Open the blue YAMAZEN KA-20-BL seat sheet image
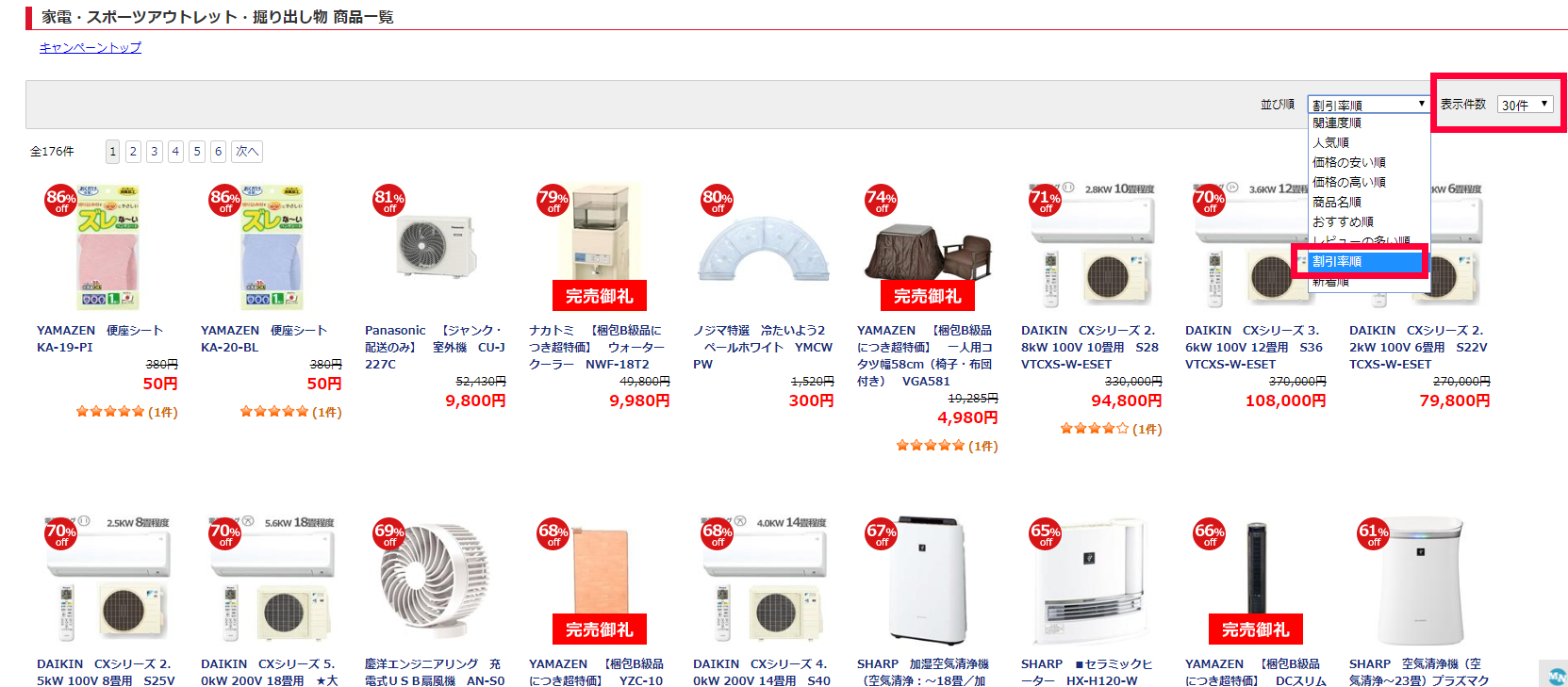1568x687 pixels. click(272, 248)
